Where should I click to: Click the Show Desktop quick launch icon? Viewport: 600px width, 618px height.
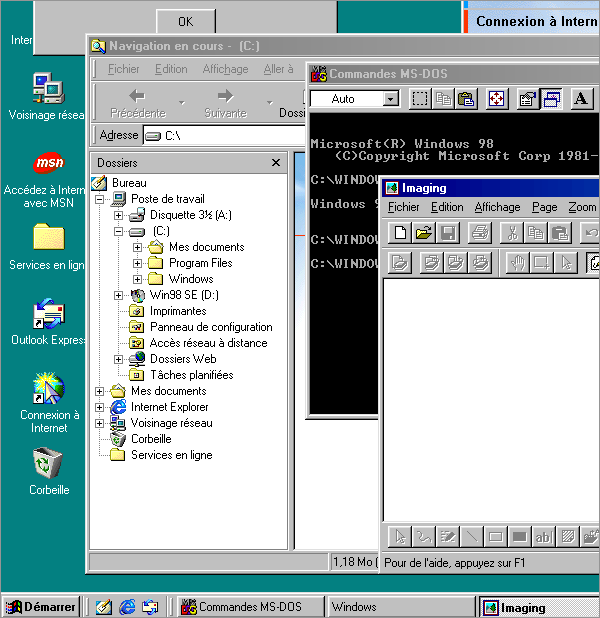103,607
